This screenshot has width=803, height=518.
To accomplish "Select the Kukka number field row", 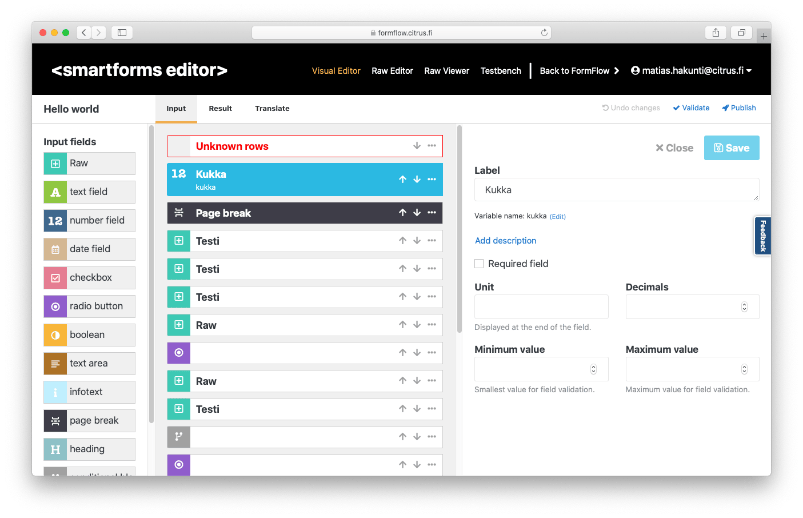I will [x=305, y=179].
